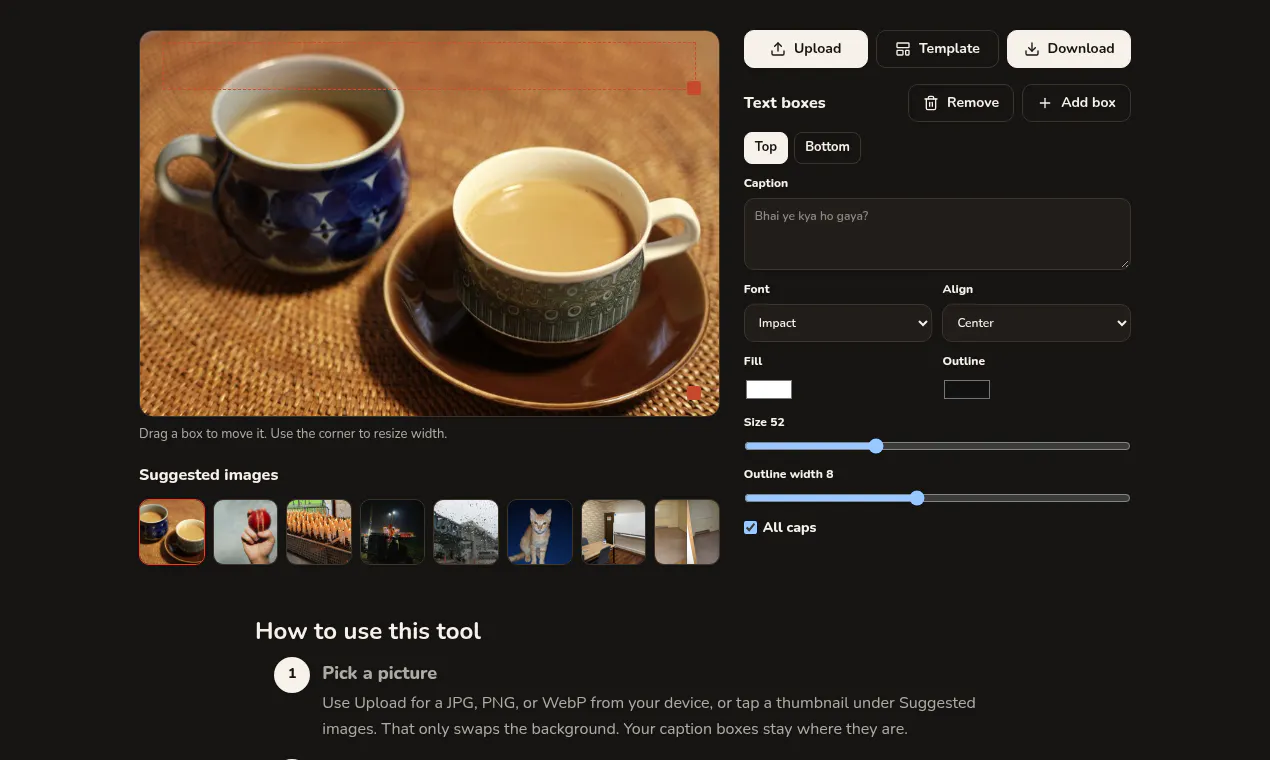This screenshot has width=1270, height=760.
Task: Click the plus icon on Add box
Action: coord(1045,103)
